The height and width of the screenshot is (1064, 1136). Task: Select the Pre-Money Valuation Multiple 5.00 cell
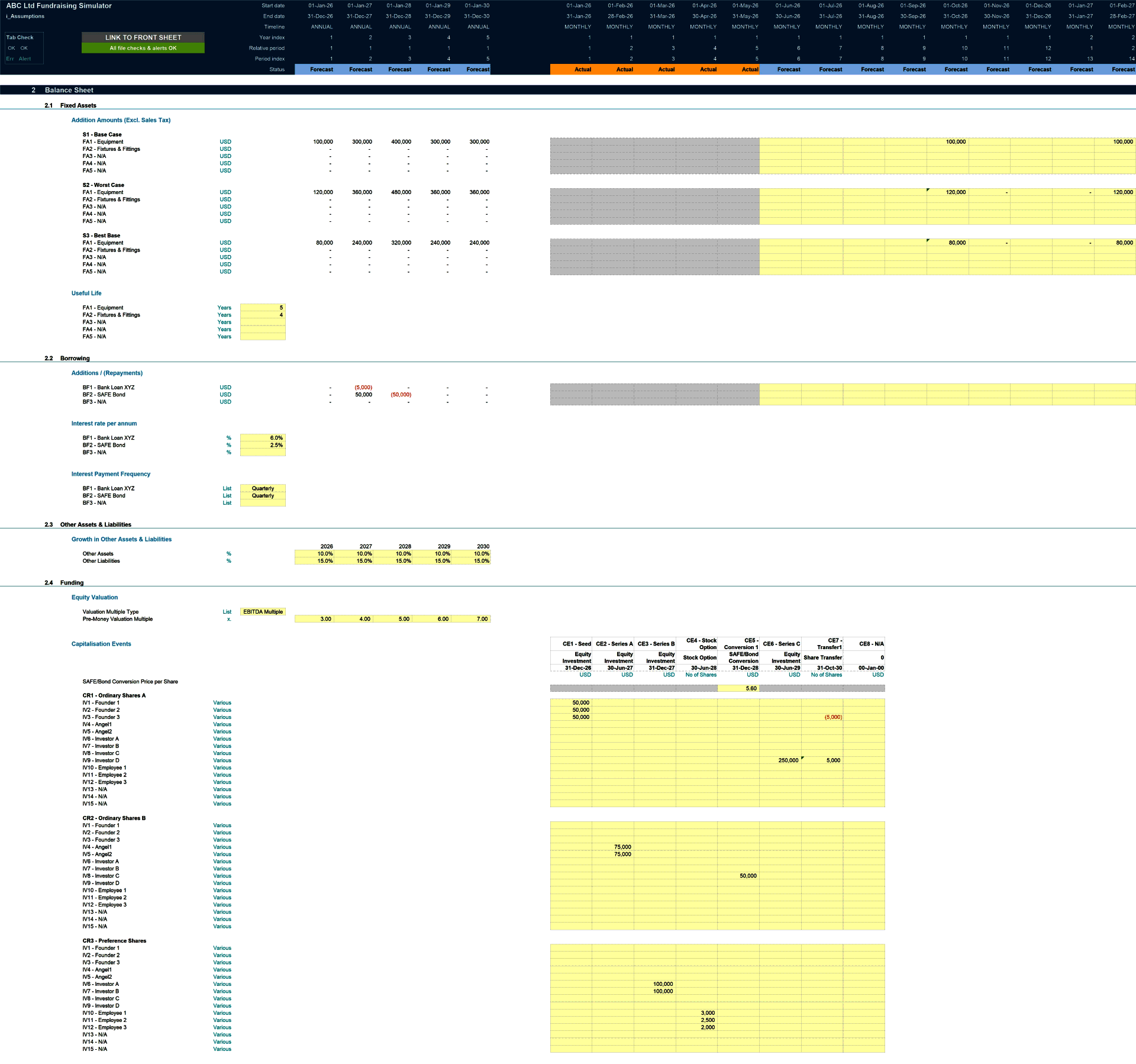click(x=392, y=619)
